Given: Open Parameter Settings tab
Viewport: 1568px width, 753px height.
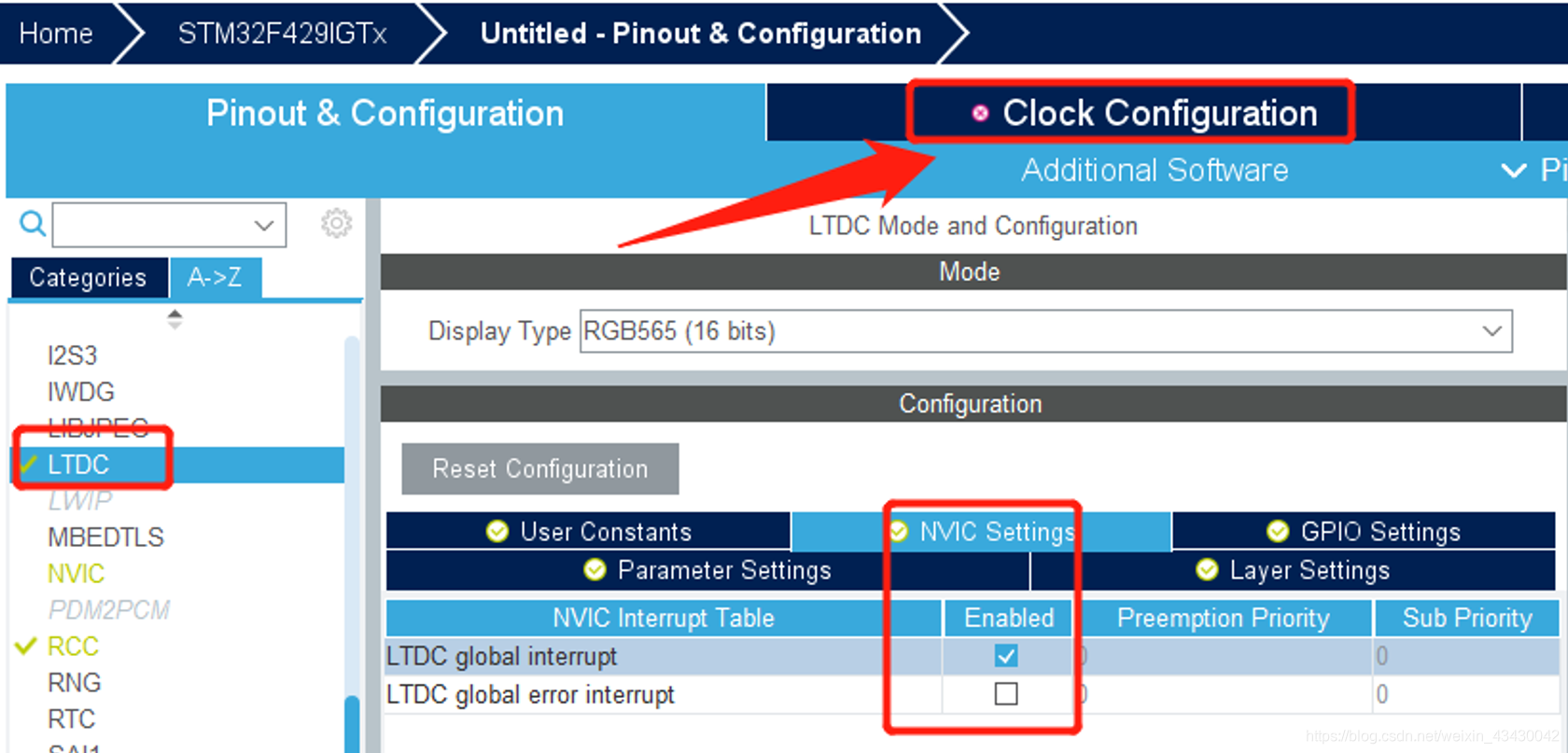Looking at the screenshot, I should (x=707, y=569).
